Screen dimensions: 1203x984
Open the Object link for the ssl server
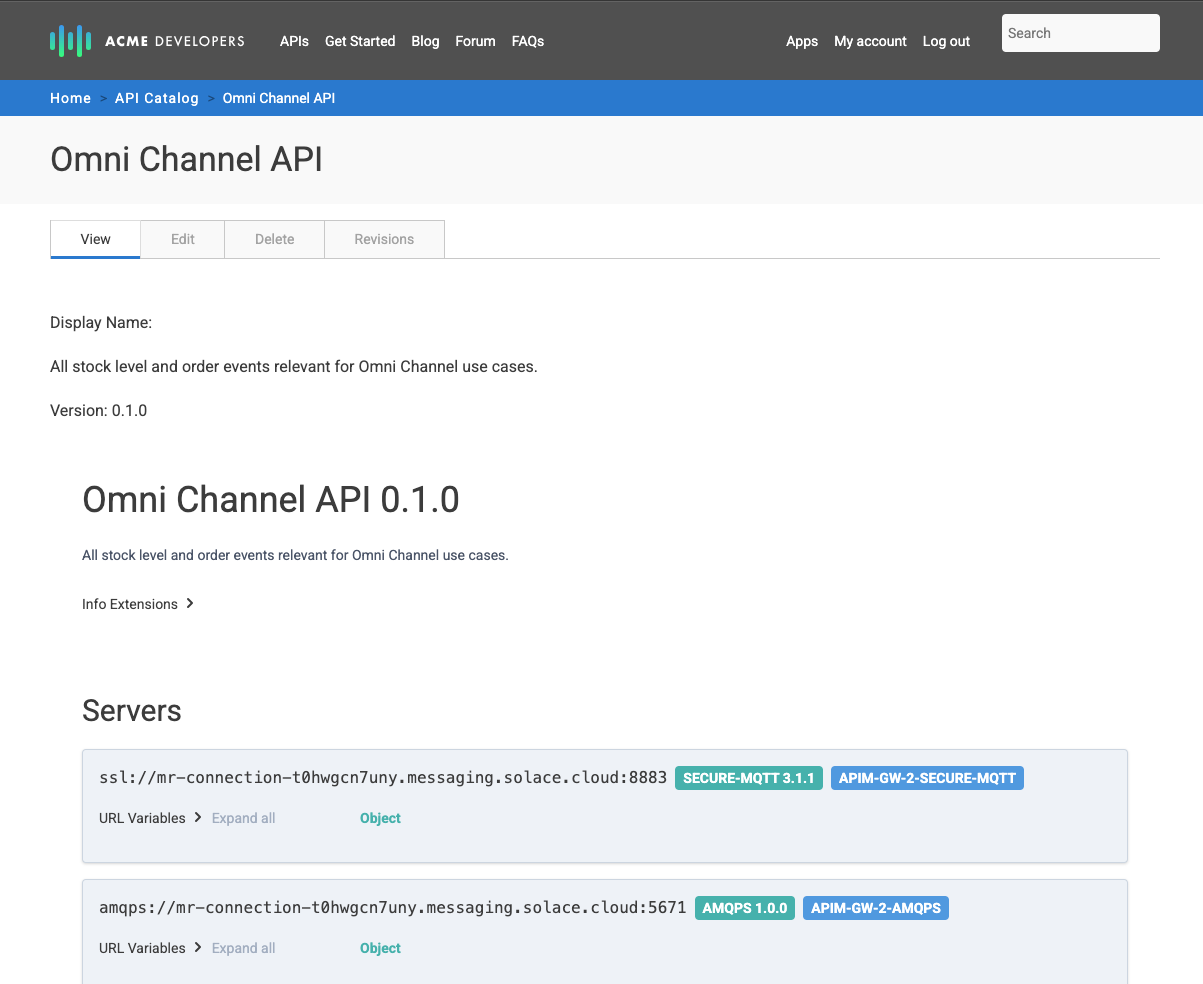(380, 818)
